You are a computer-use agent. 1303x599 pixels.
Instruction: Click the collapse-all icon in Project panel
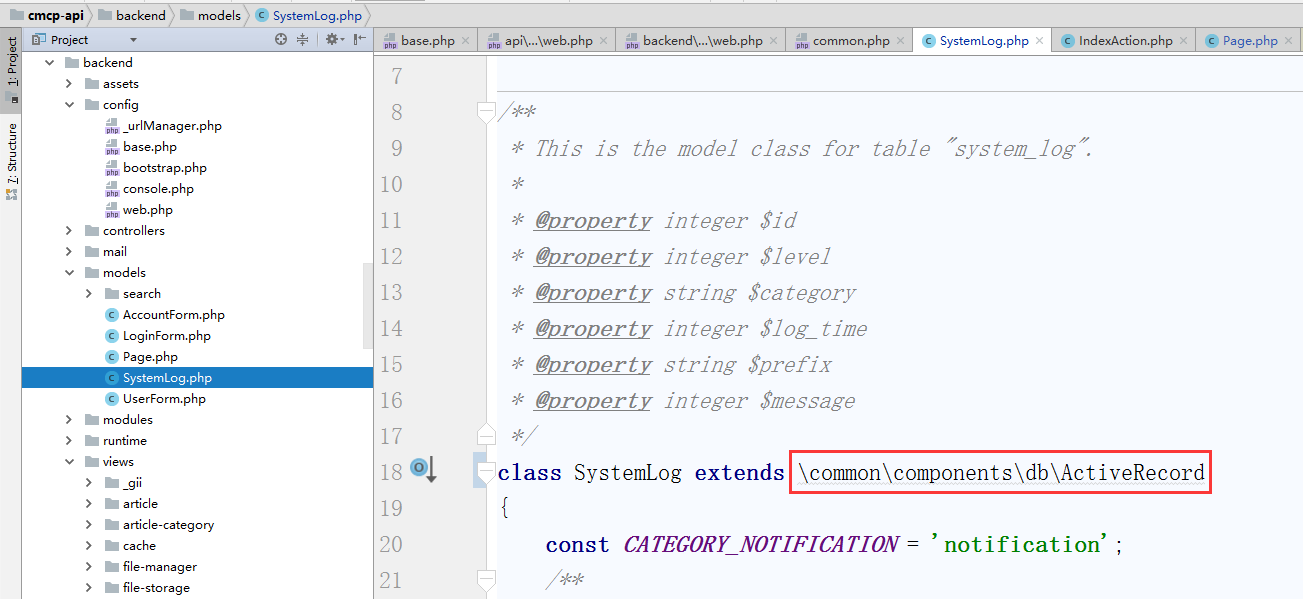303,40
